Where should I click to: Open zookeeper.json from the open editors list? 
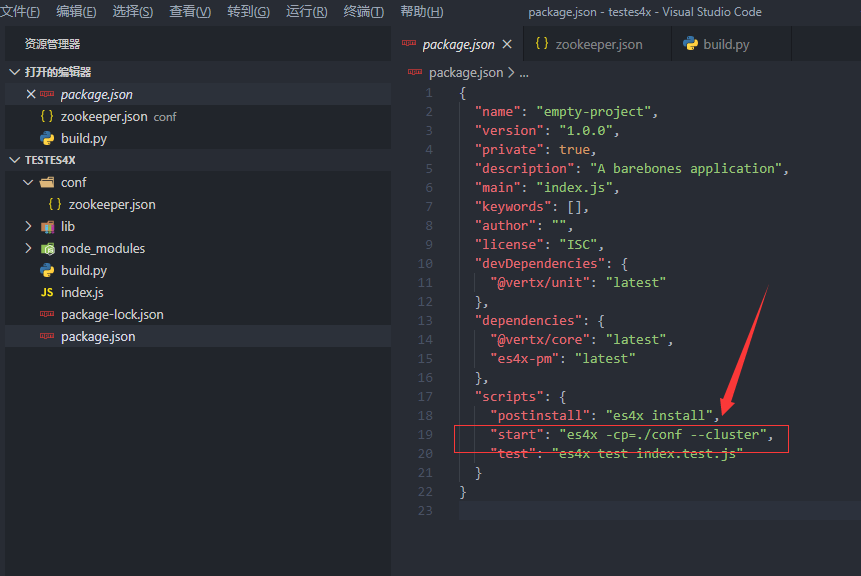[x=198, y=116]
